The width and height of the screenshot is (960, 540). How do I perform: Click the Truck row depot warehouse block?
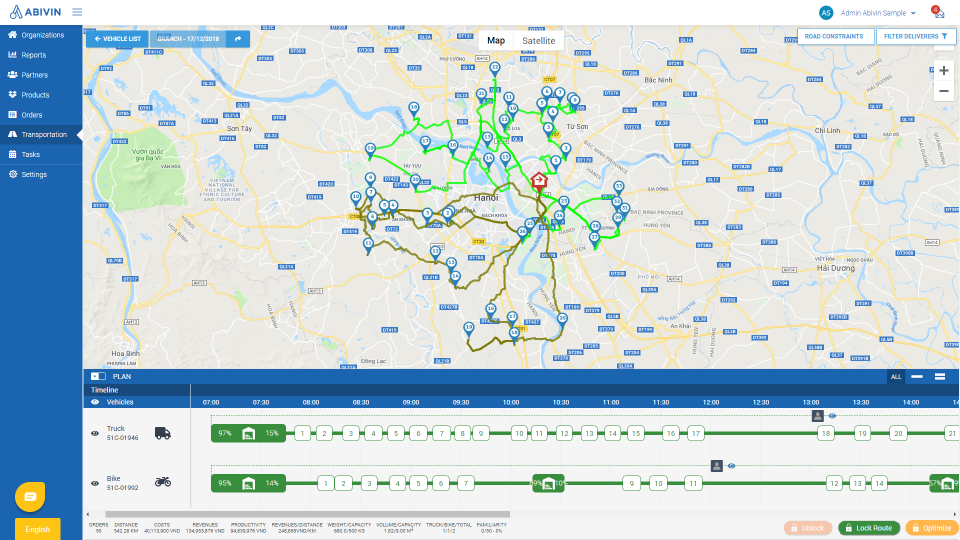click(x=248, y=433)
